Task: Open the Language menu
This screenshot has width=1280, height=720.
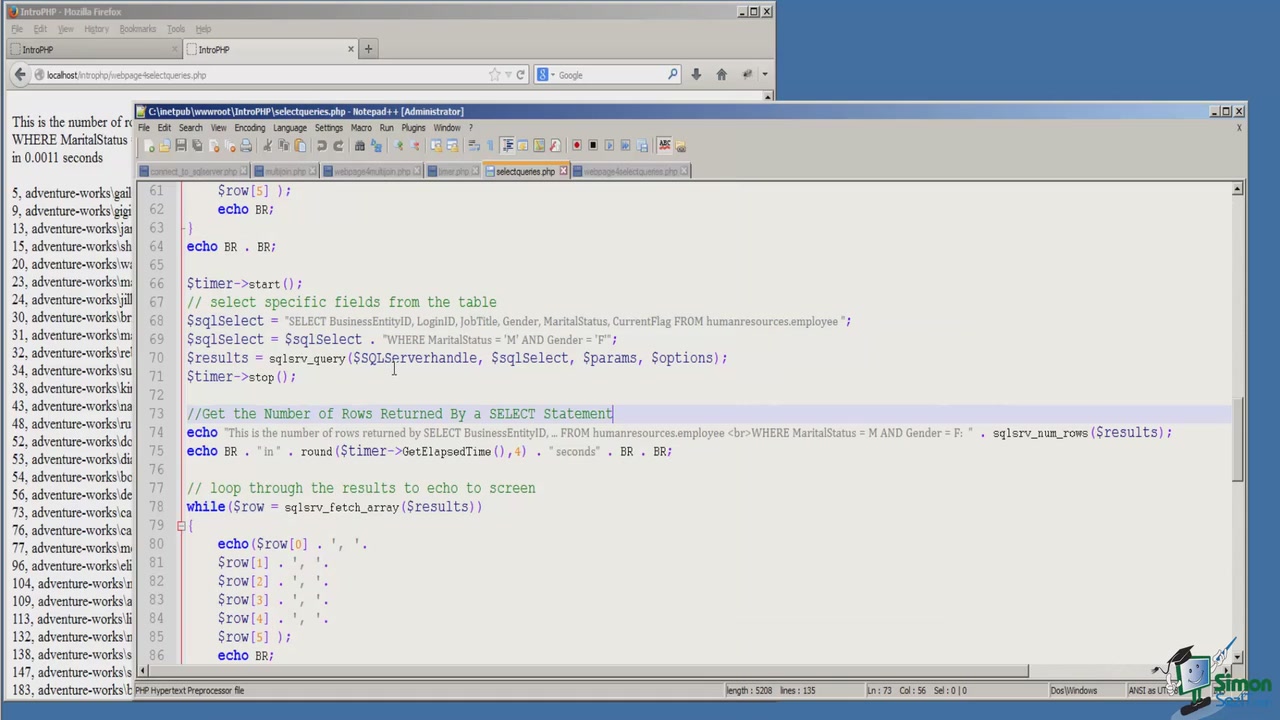Action: click(290, 128)
